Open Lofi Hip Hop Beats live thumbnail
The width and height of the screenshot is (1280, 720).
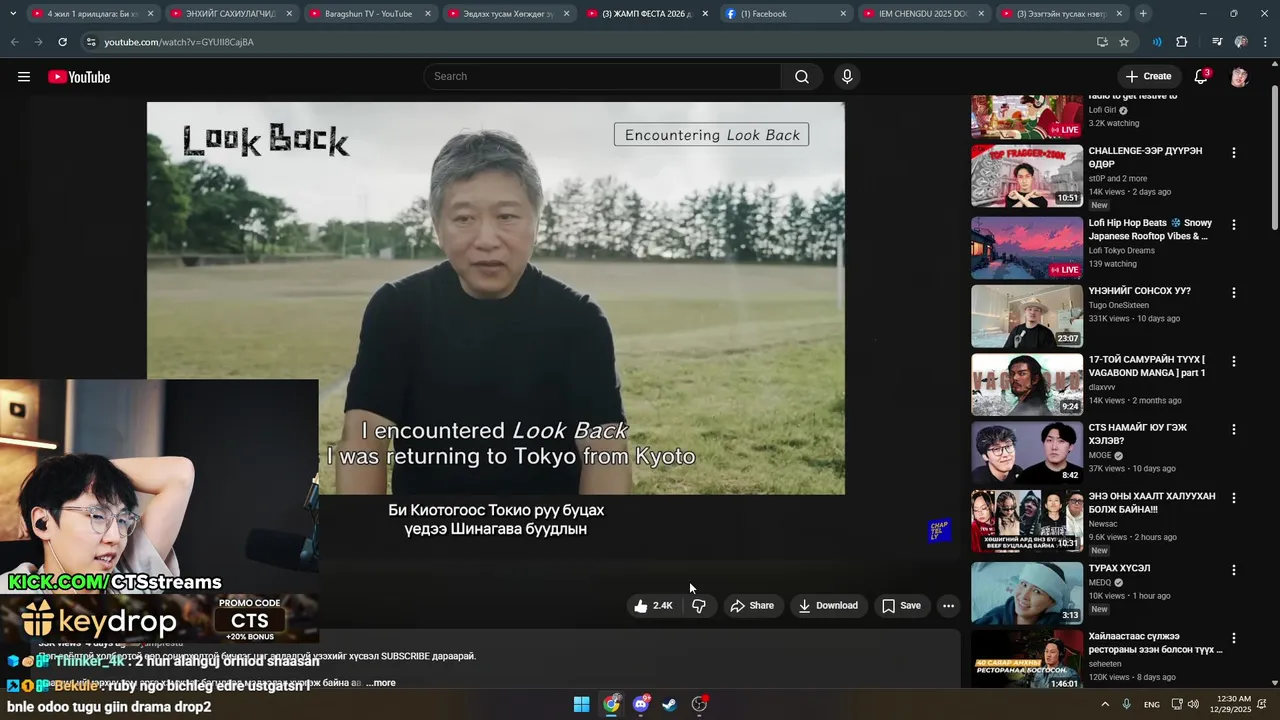(1027, 248)
